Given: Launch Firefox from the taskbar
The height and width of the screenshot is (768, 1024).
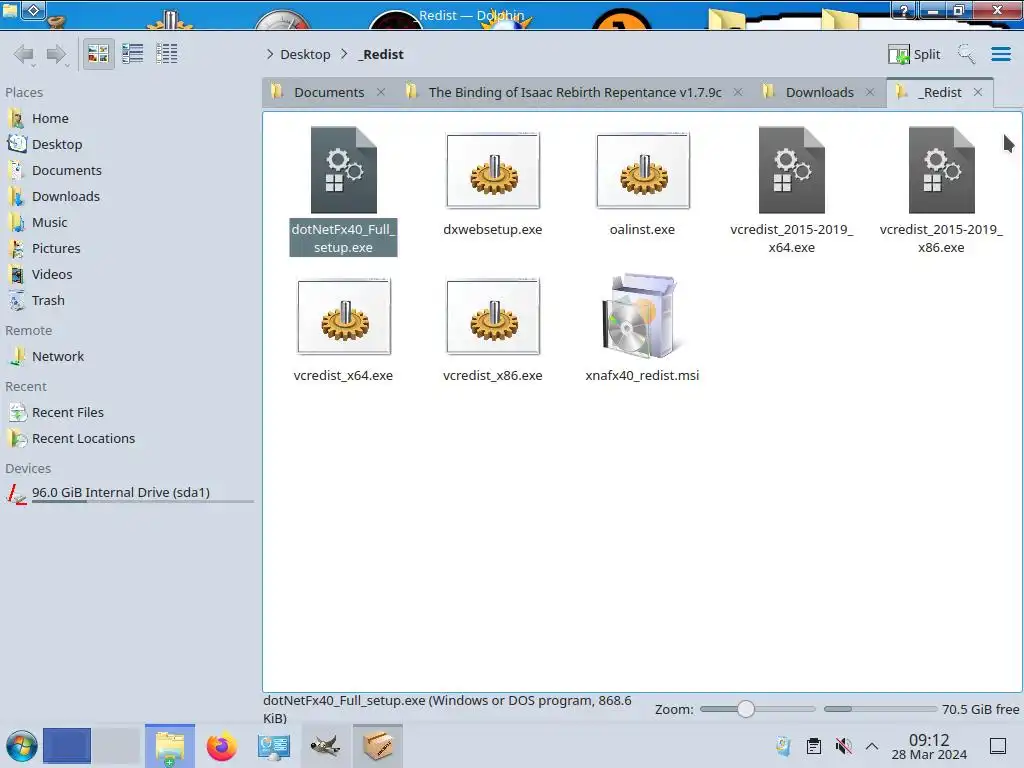Looking at the screenshot, I should [x=222, y=746].
